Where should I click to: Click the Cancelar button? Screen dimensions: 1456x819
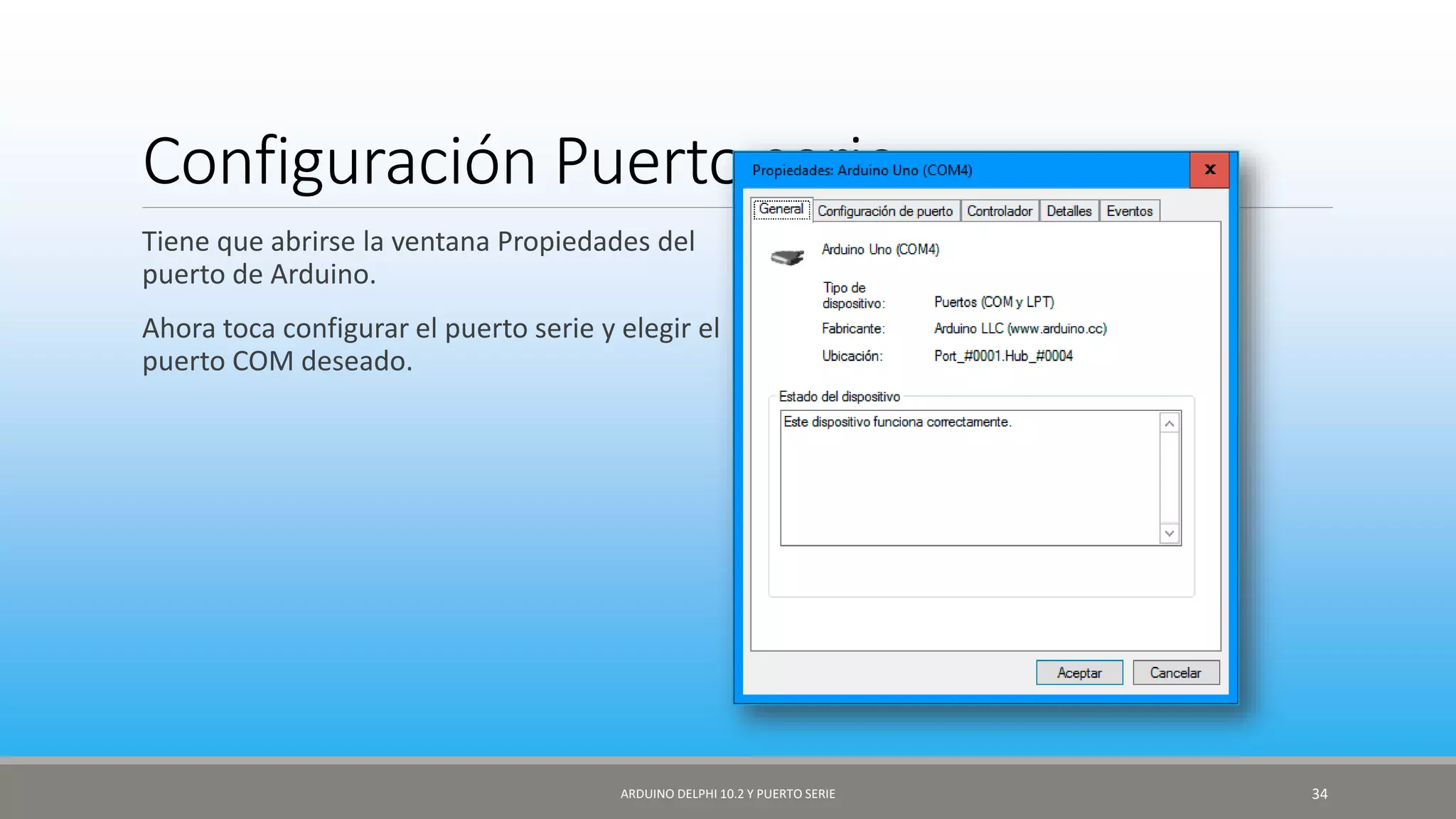point(1176,673)
